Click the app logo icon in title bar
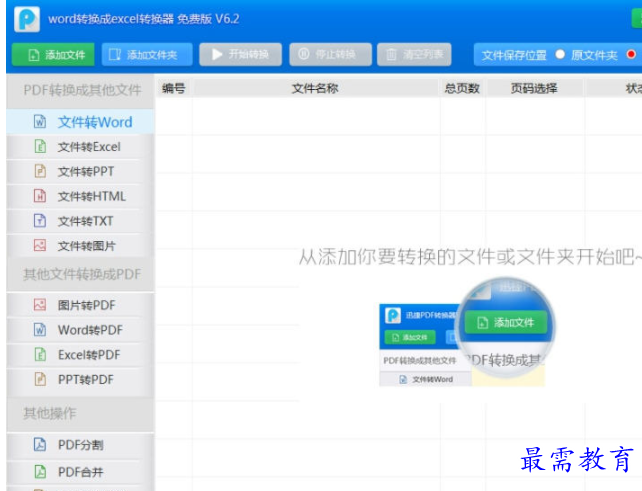The height and width of the screenshot is (491, 642). pos(27,19)
